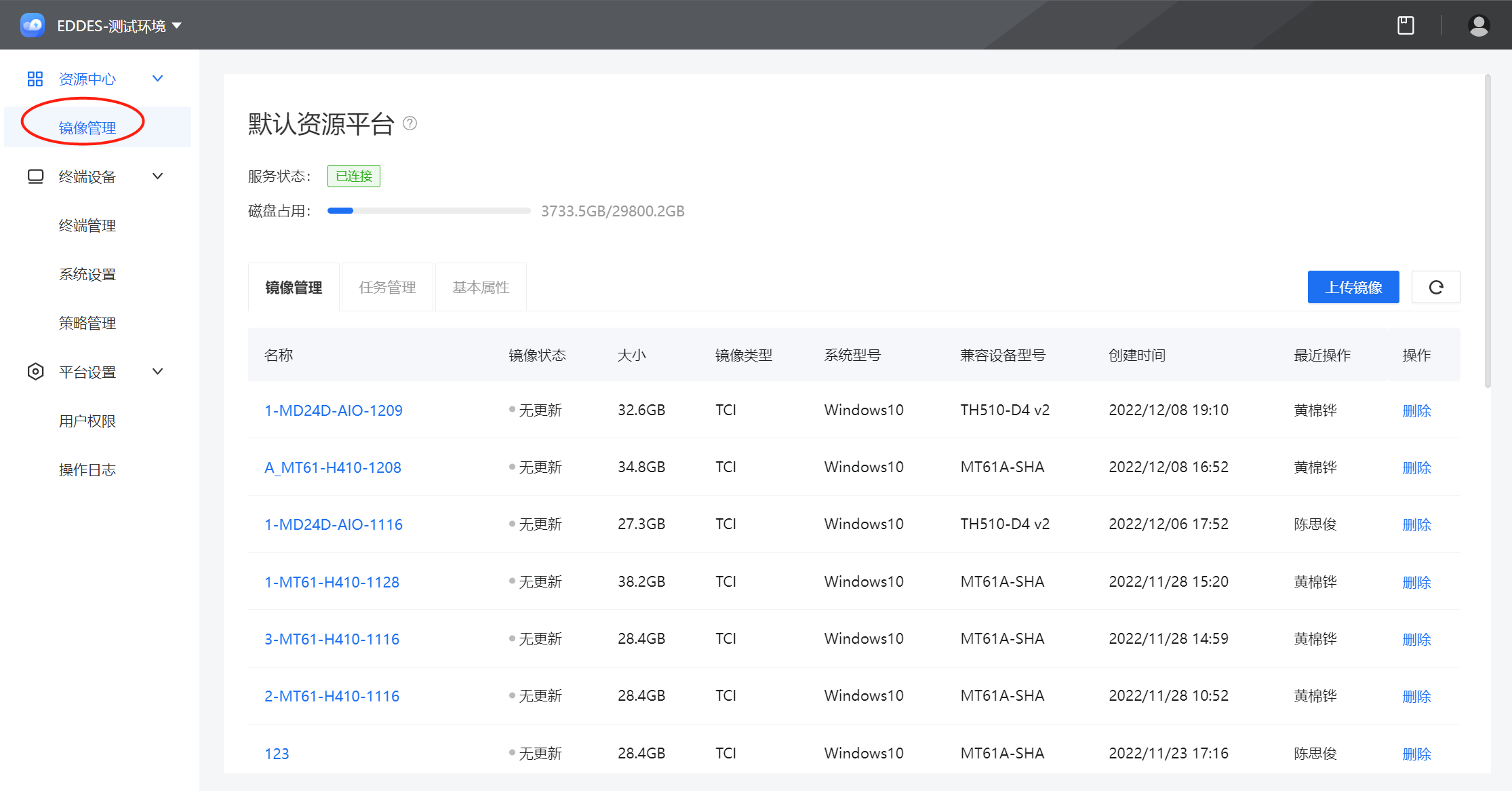The height and width of the screenshot is (791, 1512).
Task: Open image 1-MT61-H410-1128
Action: click(332, 582)
